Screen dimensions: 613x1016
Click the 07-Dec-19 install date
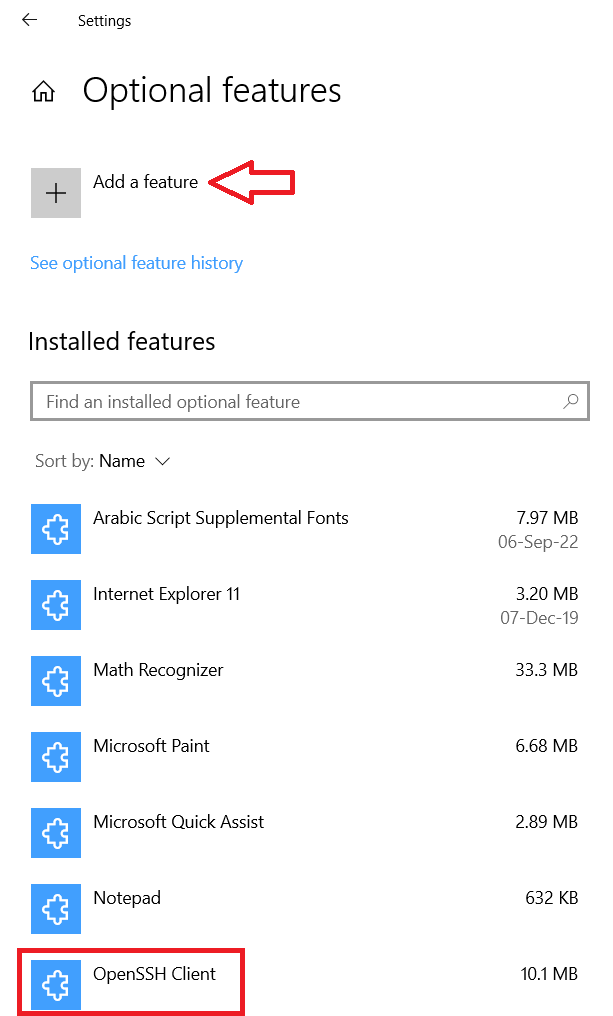(x=539, y=618)
